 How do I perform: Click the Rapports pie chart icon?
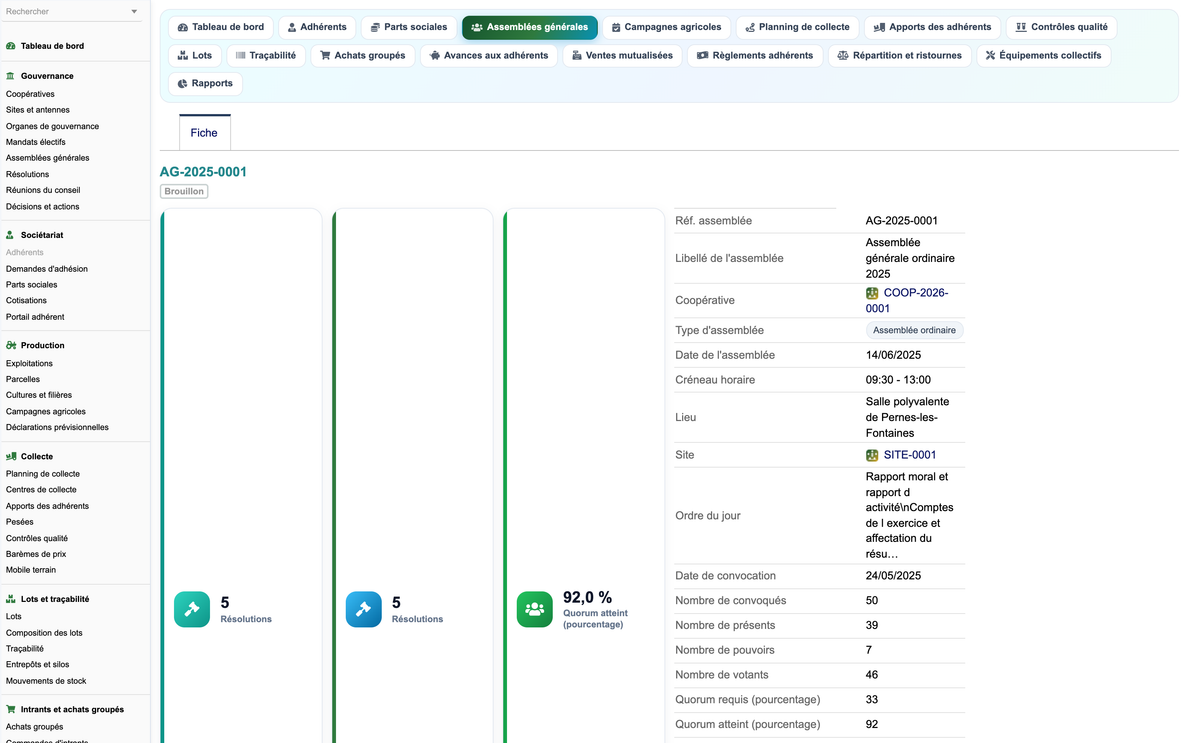pos(183,83)
